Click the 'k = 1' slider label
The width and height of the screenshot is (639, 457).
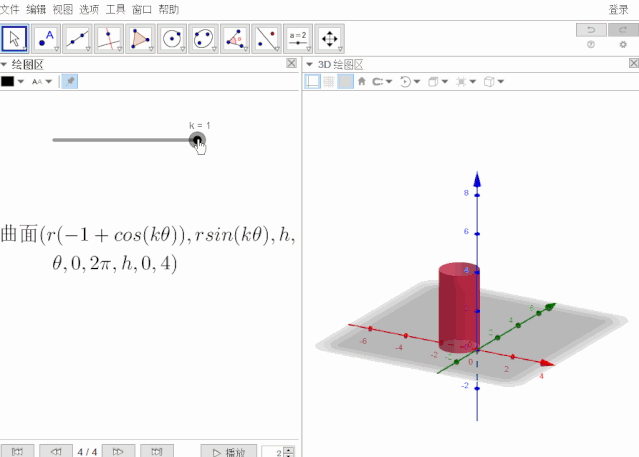coord(200,126)
